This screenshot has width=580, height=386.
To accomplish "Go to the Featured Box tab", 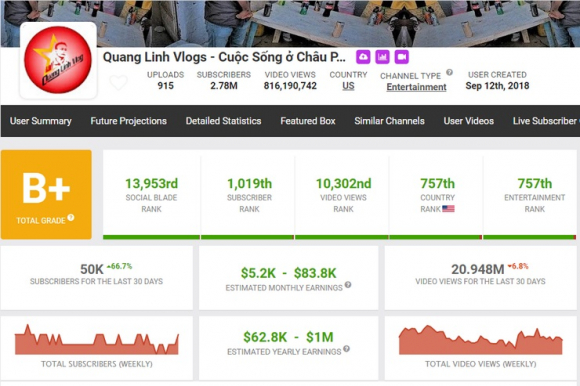I will (x=308, y=121).
